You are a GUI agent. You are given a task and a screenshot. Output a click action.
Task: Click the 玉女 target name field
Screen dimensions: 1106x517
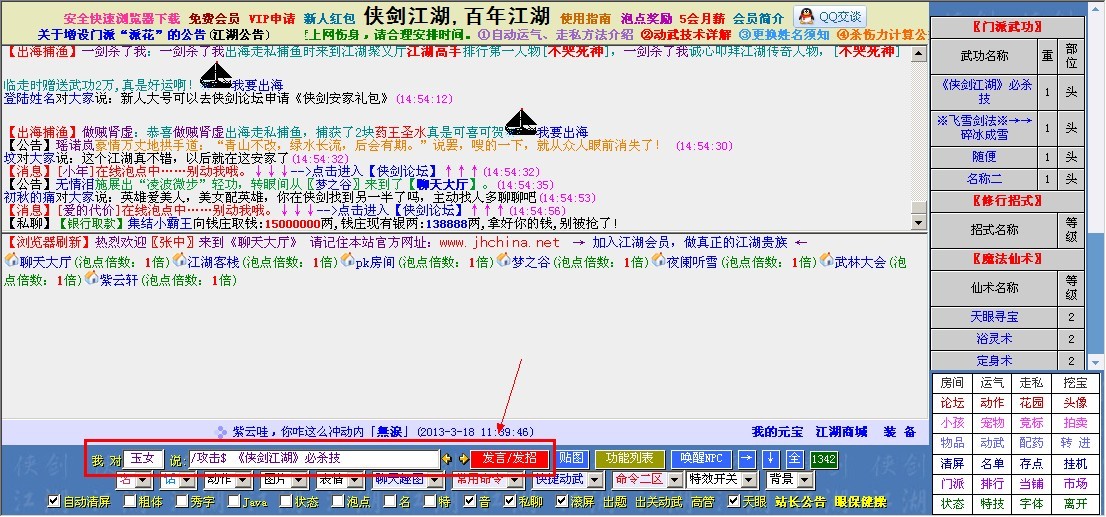point(144,459)
